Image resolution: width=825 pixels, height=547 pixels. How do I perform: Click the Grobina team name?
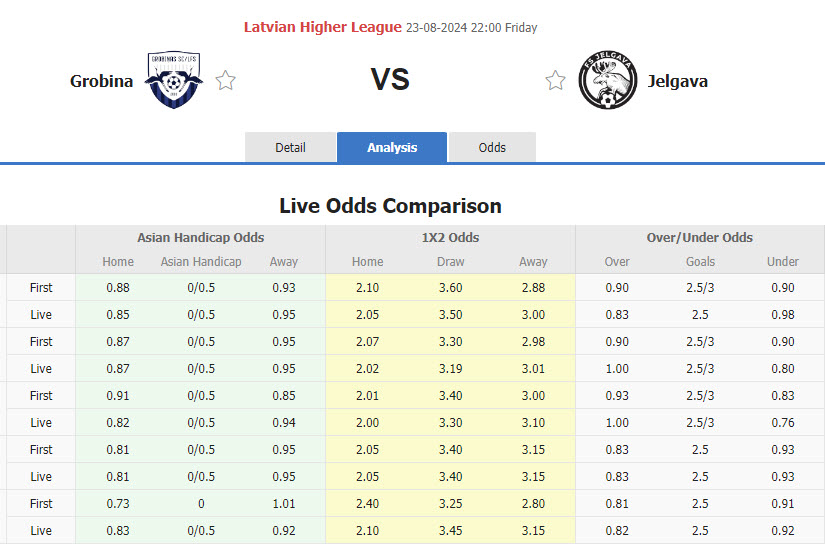[x=101, y=81]
